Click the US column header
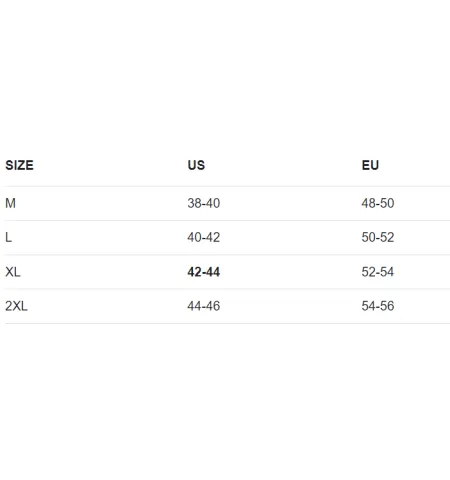Image resolution: width=450 pixels, height=480 pixels. (x=196, y=165)
